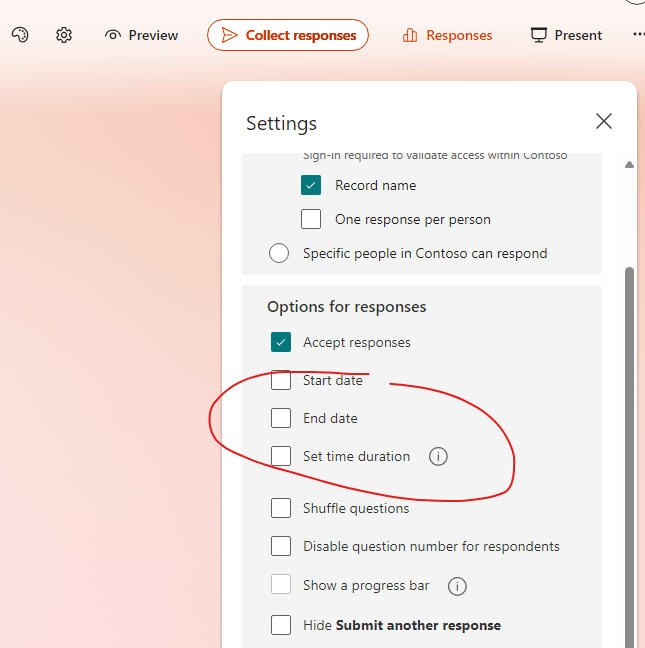Screen dimensions: 645x648
Task: Uncheck Accept responses
Action: [x=281, y=342]
